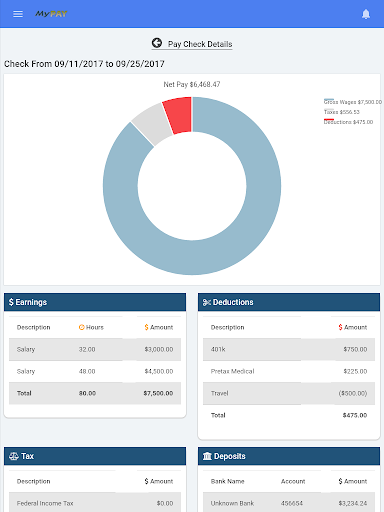Open notifications bell

point(366,14)
